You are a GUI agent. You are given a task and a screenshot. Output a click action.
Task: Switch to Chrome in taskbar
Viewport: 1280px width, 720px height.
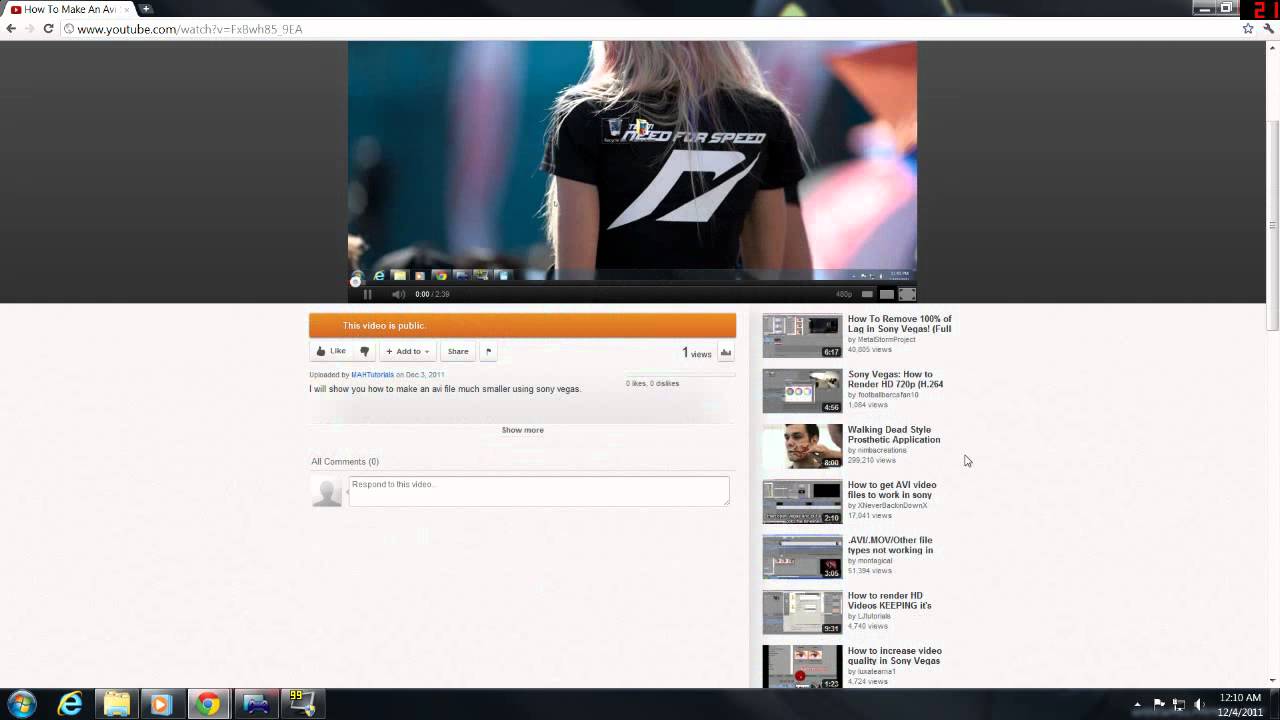click(x=207, y=704)
